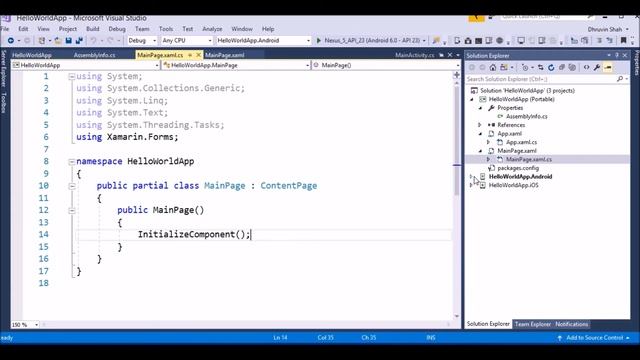Select the HelloWorldApp.Android project node

[520, 176]
